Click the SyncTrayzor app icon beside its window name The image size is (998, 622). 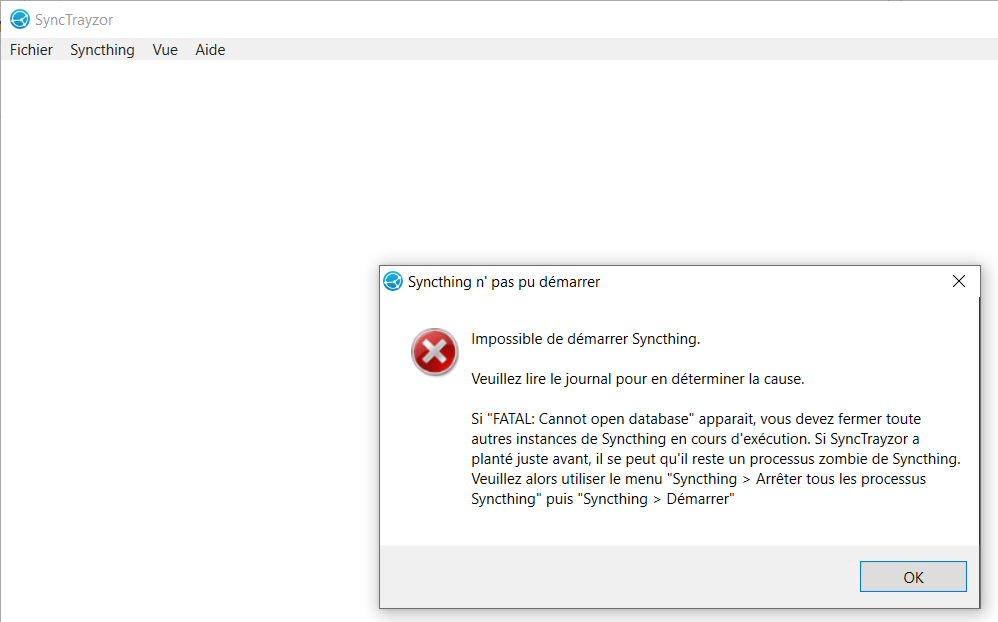click(17, 19)
